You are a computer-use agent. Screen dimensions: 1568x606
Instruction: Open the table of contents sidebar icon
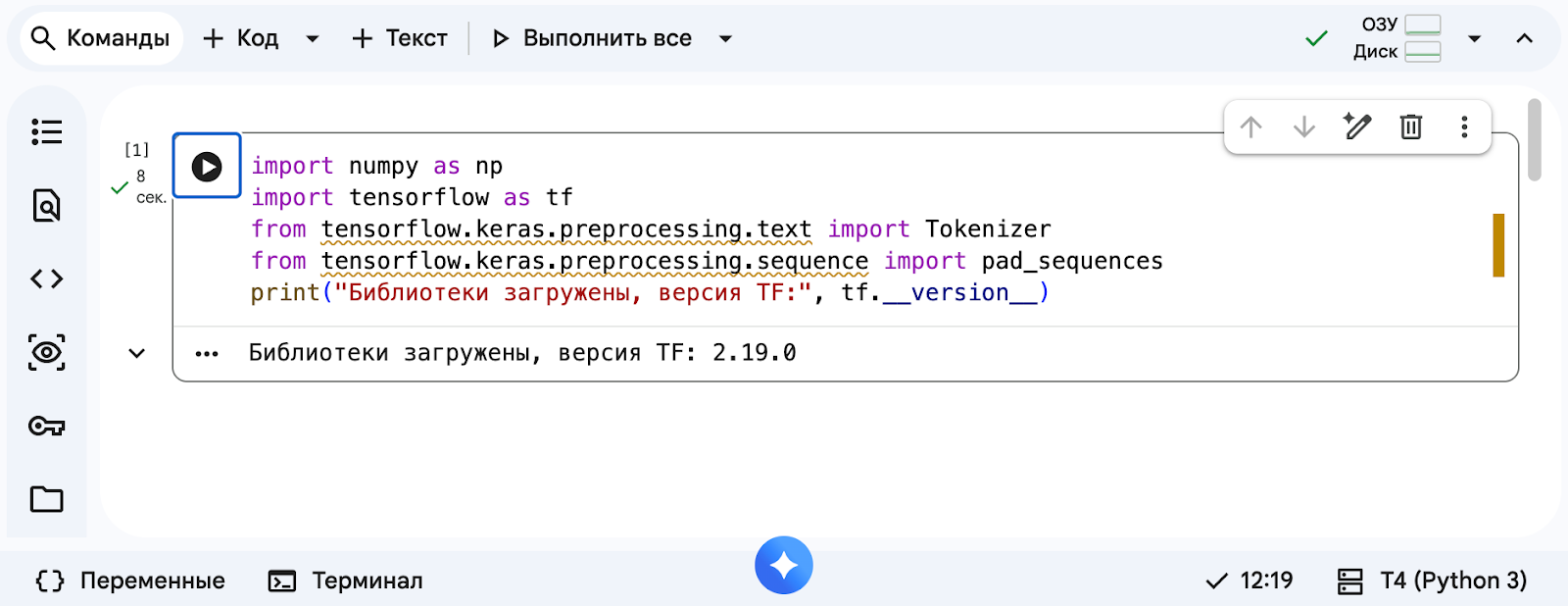(x=46, y=131)
